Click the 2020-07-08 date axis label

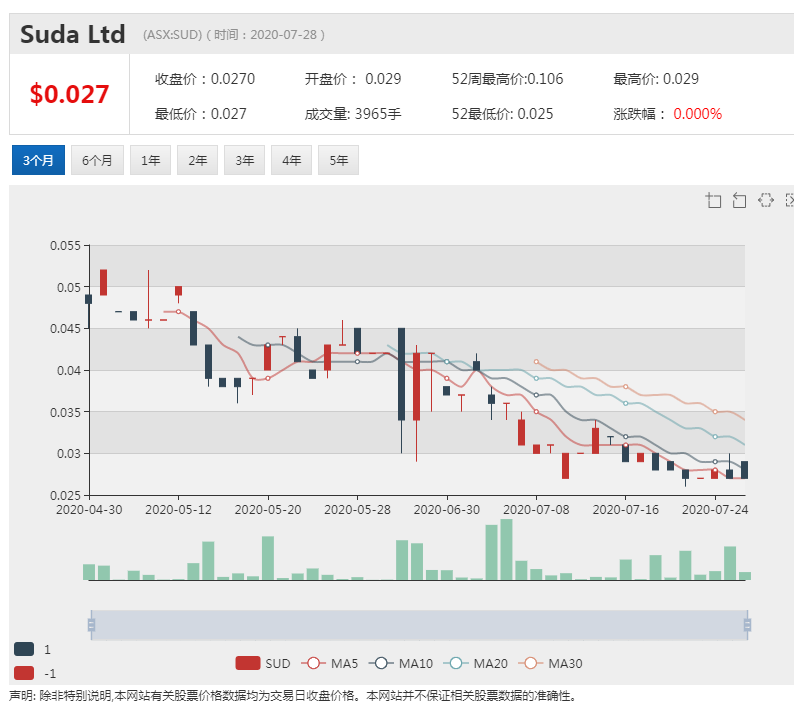click(536, 510)
